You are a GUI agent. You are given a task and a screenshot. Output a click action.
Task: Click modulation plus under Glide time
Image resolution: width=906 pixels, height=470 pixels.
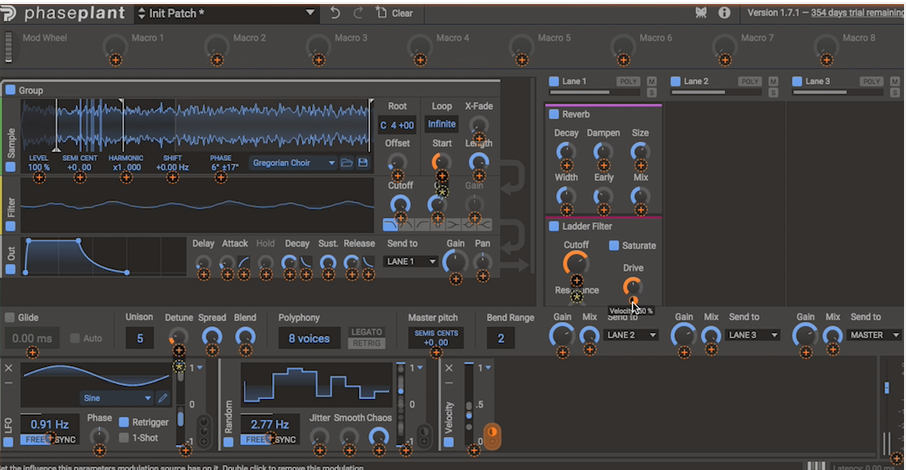(32, 352)
